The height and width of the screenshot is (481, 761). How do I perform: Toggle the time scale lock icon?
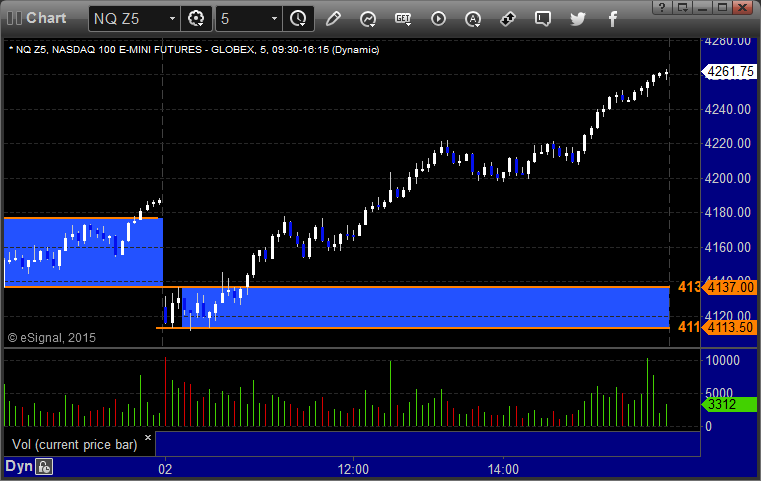(x=44, y=467)
